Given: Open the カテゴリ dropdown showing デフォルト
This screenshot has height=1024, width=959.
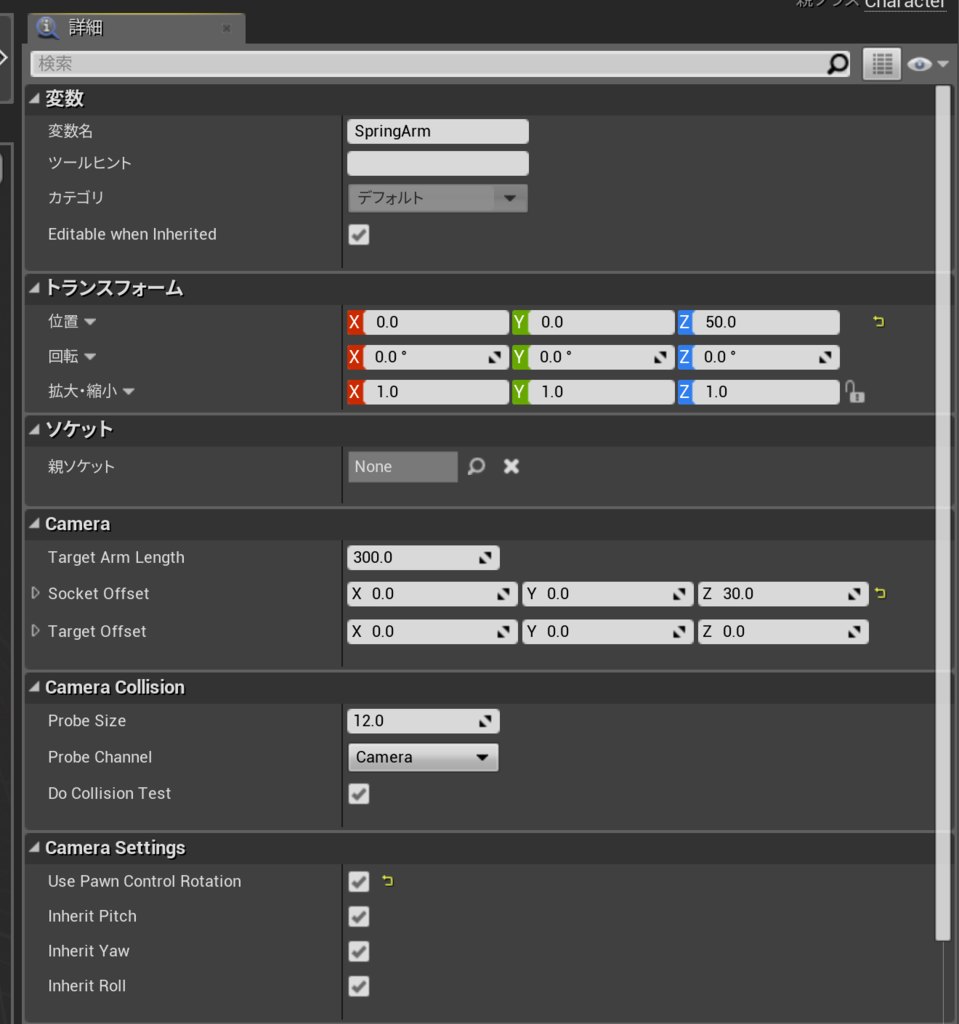Looking at the screenshot, I should pyautogui.click(x=438, y=198).
